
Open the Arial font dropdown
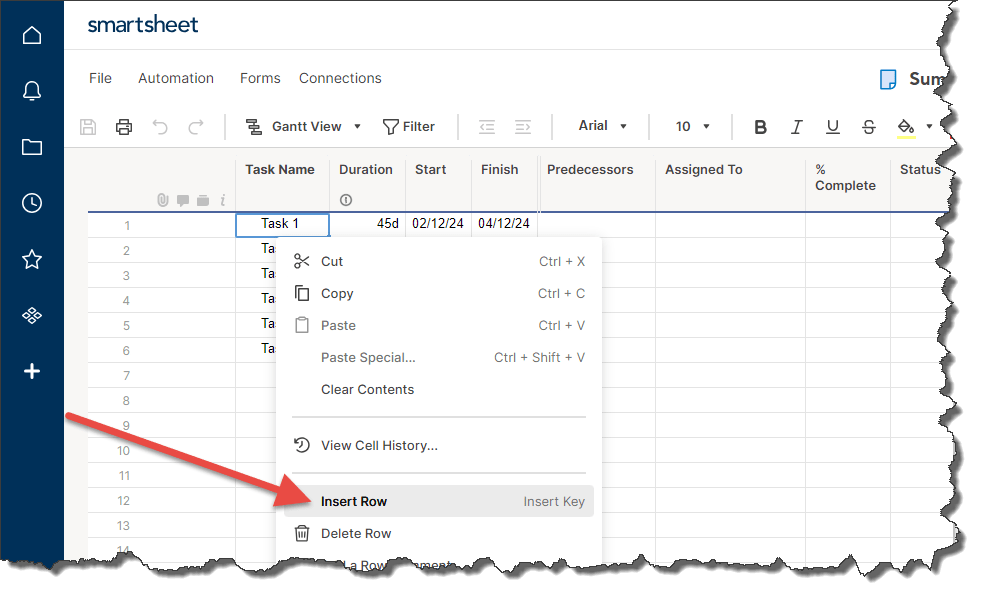pyautogui.click(x=602, y=126)
